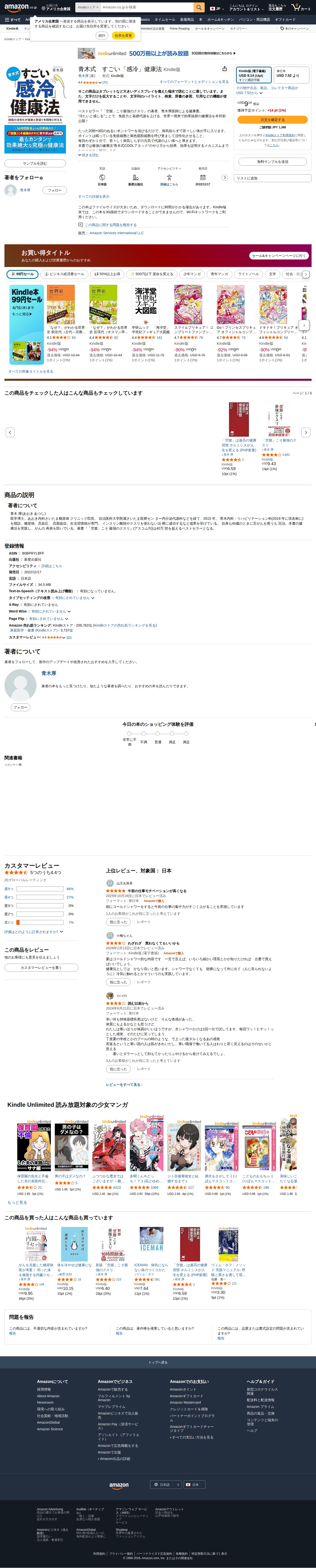Open the JP flag language selector
316x1568 pixels.
[x=216, y=9]
